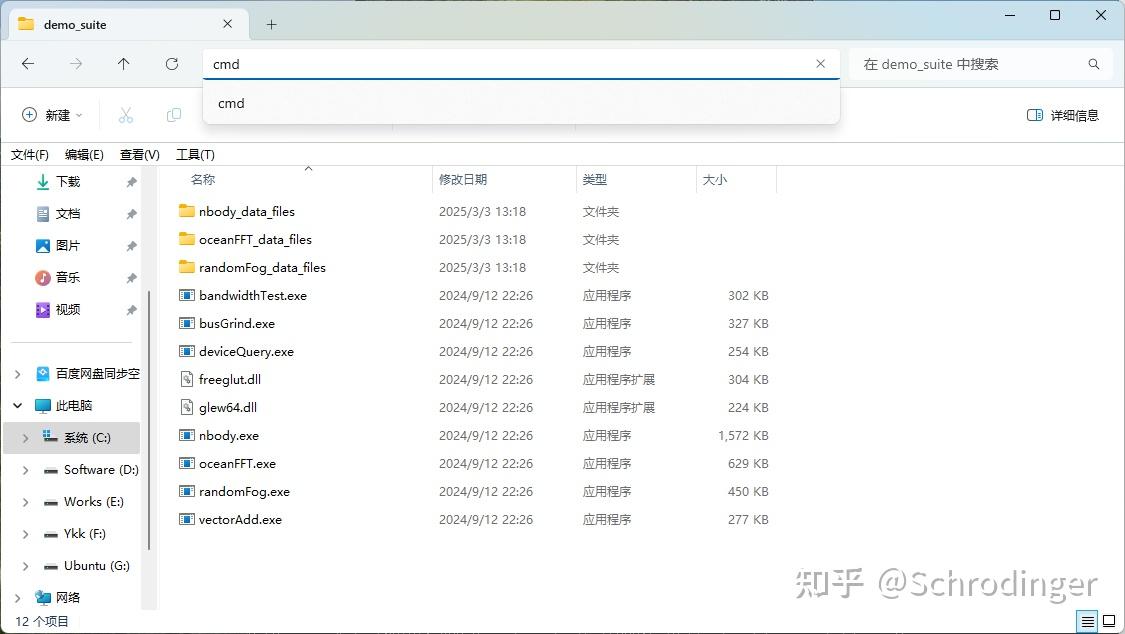The width and height of the screenshot is (1125, 634).
Task: Click the Up arrow to go to parent folder
Action: (x=123, y=63)
